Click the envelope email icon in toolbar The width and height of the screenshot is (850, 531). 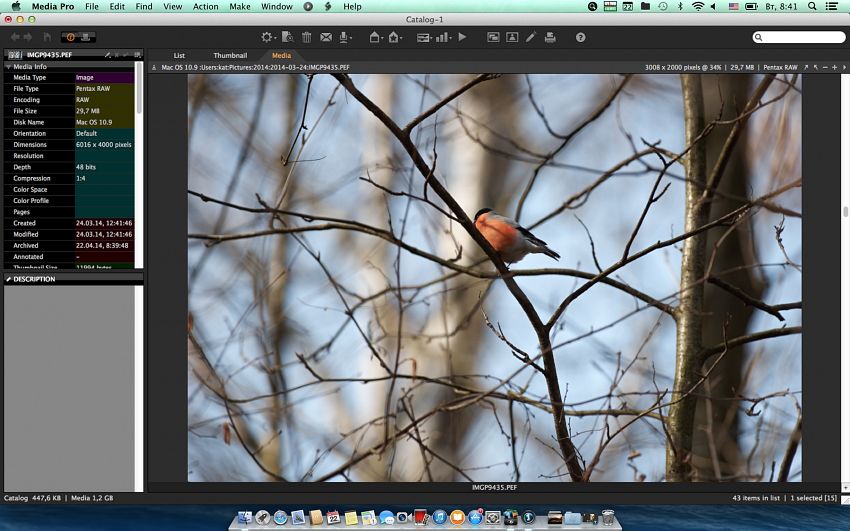pyautogui.click(x=326, y=37)
